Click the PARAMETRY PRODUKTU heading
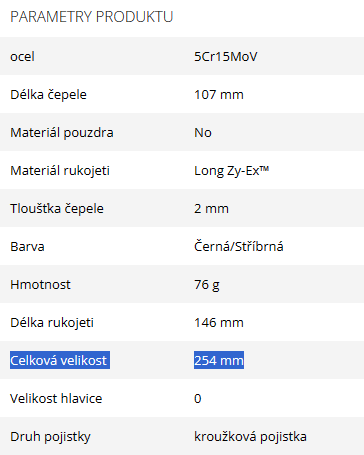This screenshot has width=364, height=455. click(92, 17)
